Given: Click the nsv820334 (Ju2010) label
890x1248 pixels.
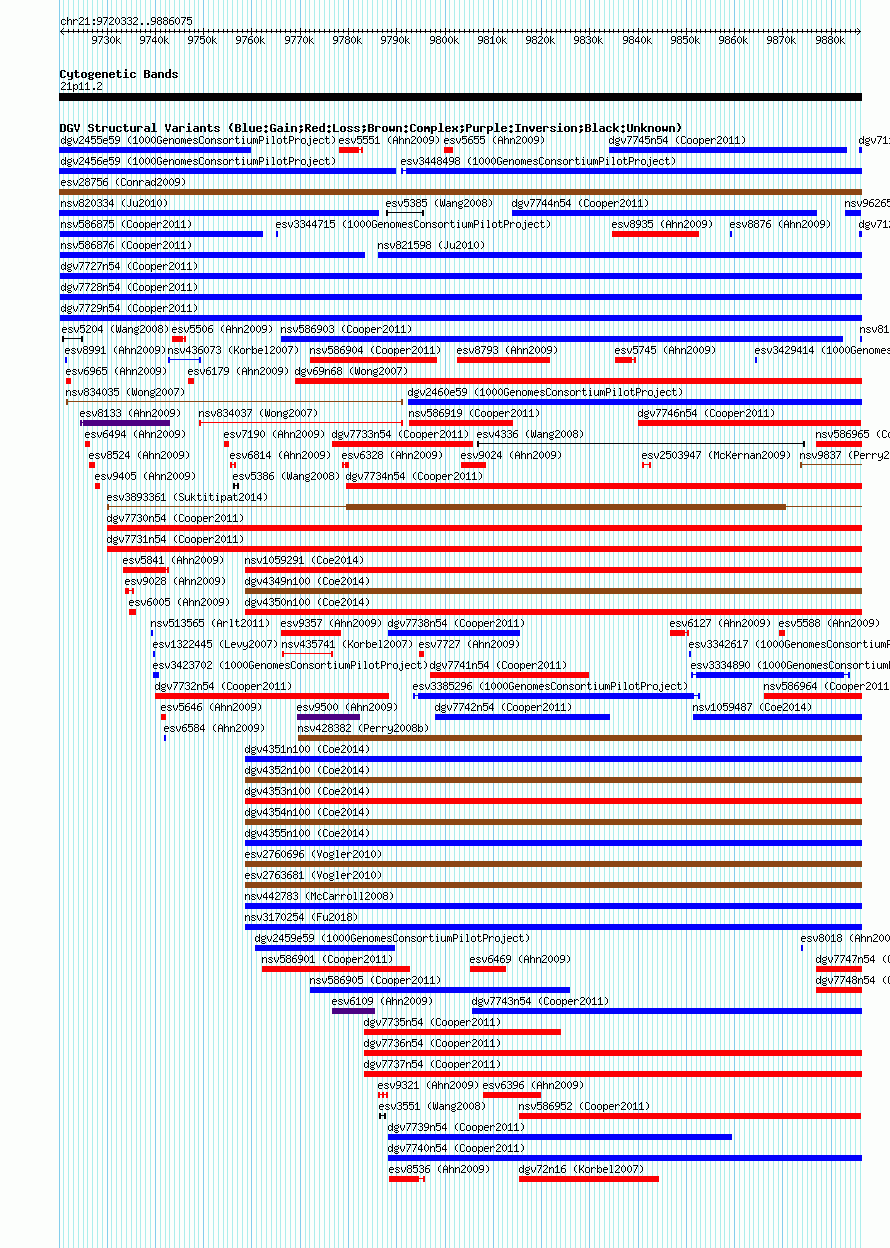Looking at the screenshot, I should coord(114,203).
